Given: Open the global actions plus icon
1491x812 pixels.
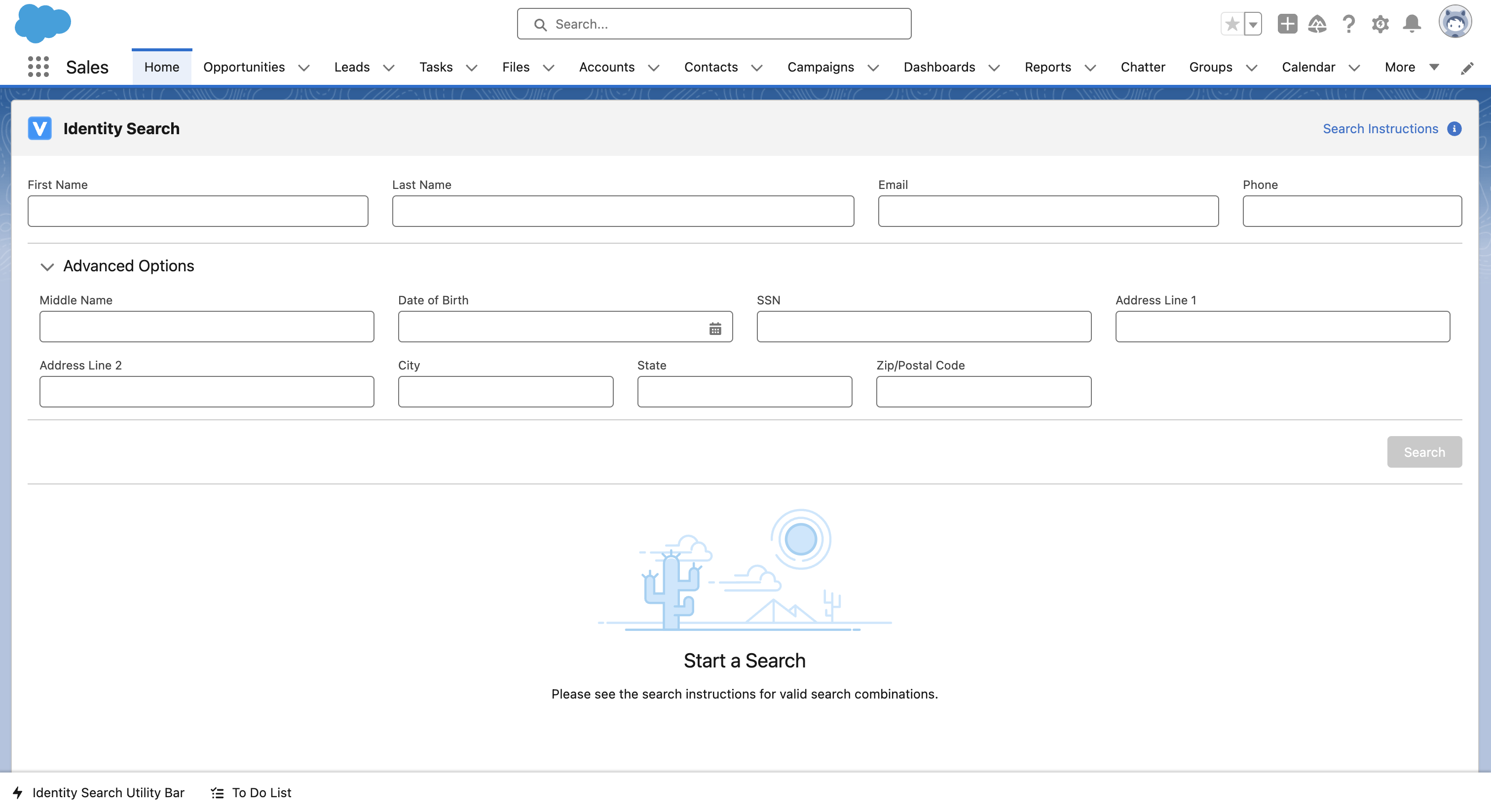Looking at the screenshot, I should click(x=1287, y=24).
